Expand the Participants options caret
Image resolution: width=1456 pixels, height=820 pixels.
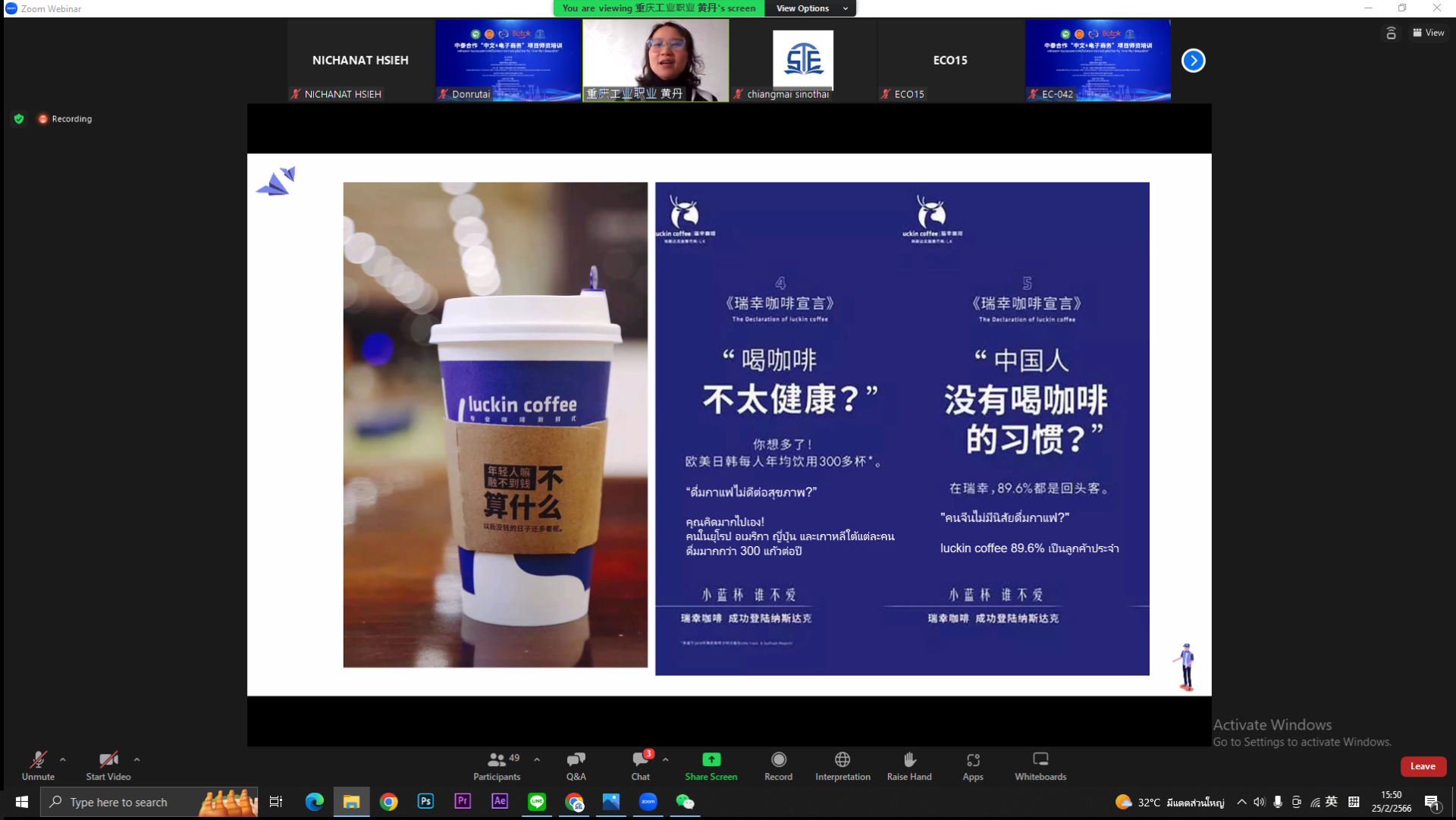pyautogui.click(x=537, y=759)
